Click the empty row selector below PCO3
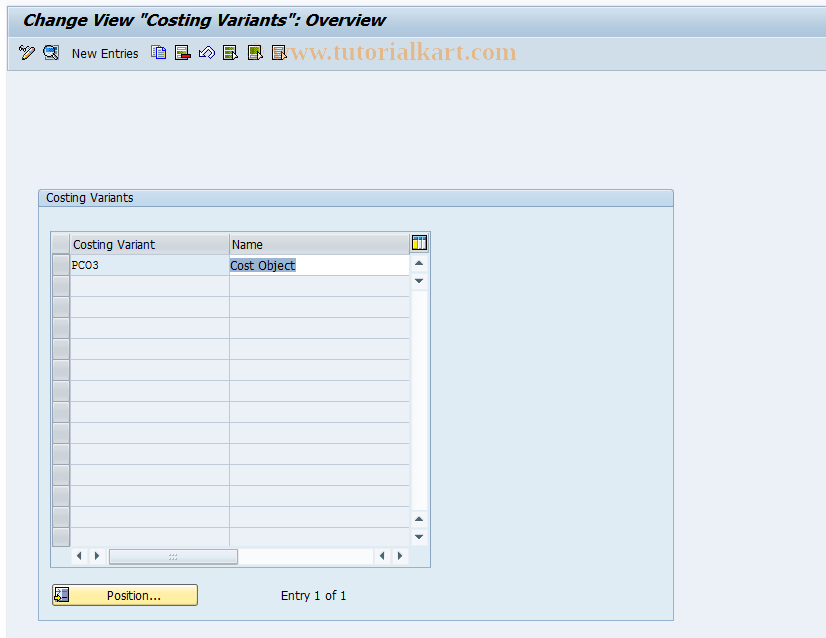 (60, 285)
